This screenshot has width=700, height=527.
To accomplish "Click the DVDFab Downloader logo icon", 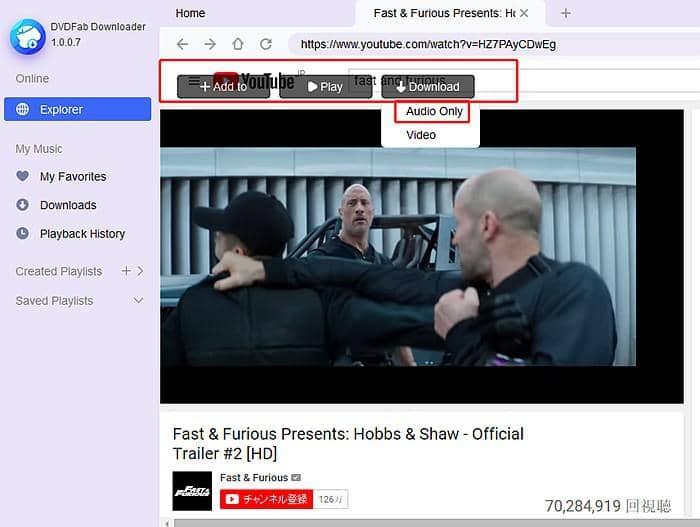I will tap(28, 36).
